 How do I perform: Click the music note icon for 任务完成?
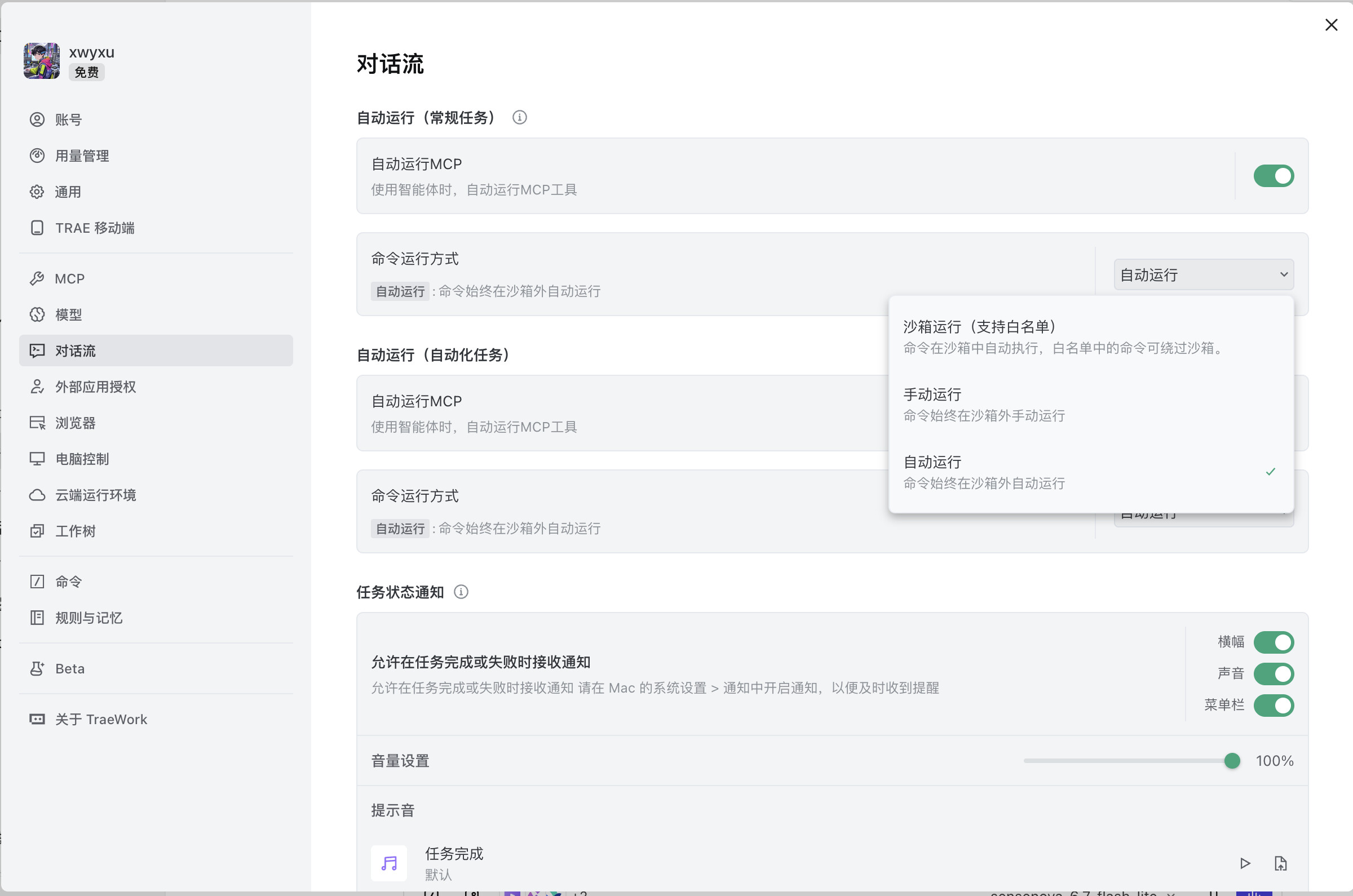(x=388, y=863)
